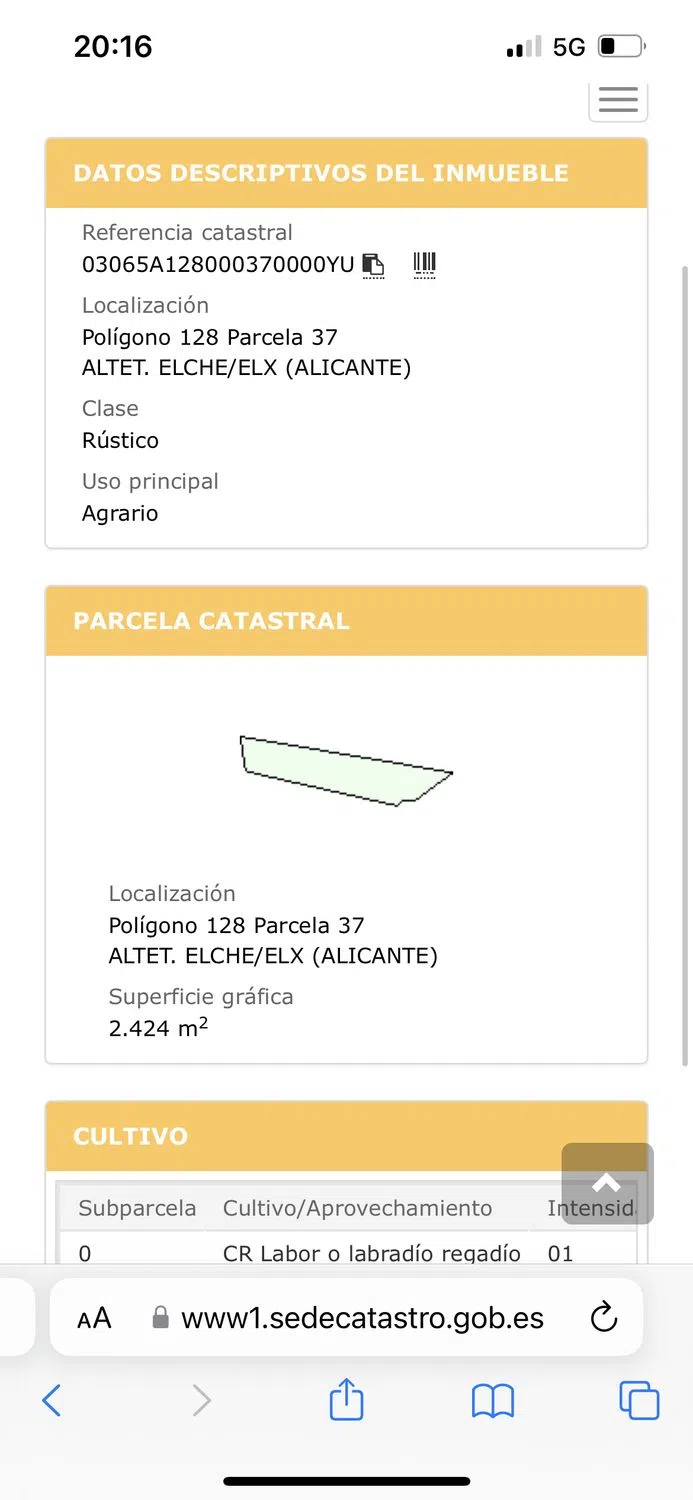Open the Safari share sheet
693x1500 pixels.
coord(346,1400)
